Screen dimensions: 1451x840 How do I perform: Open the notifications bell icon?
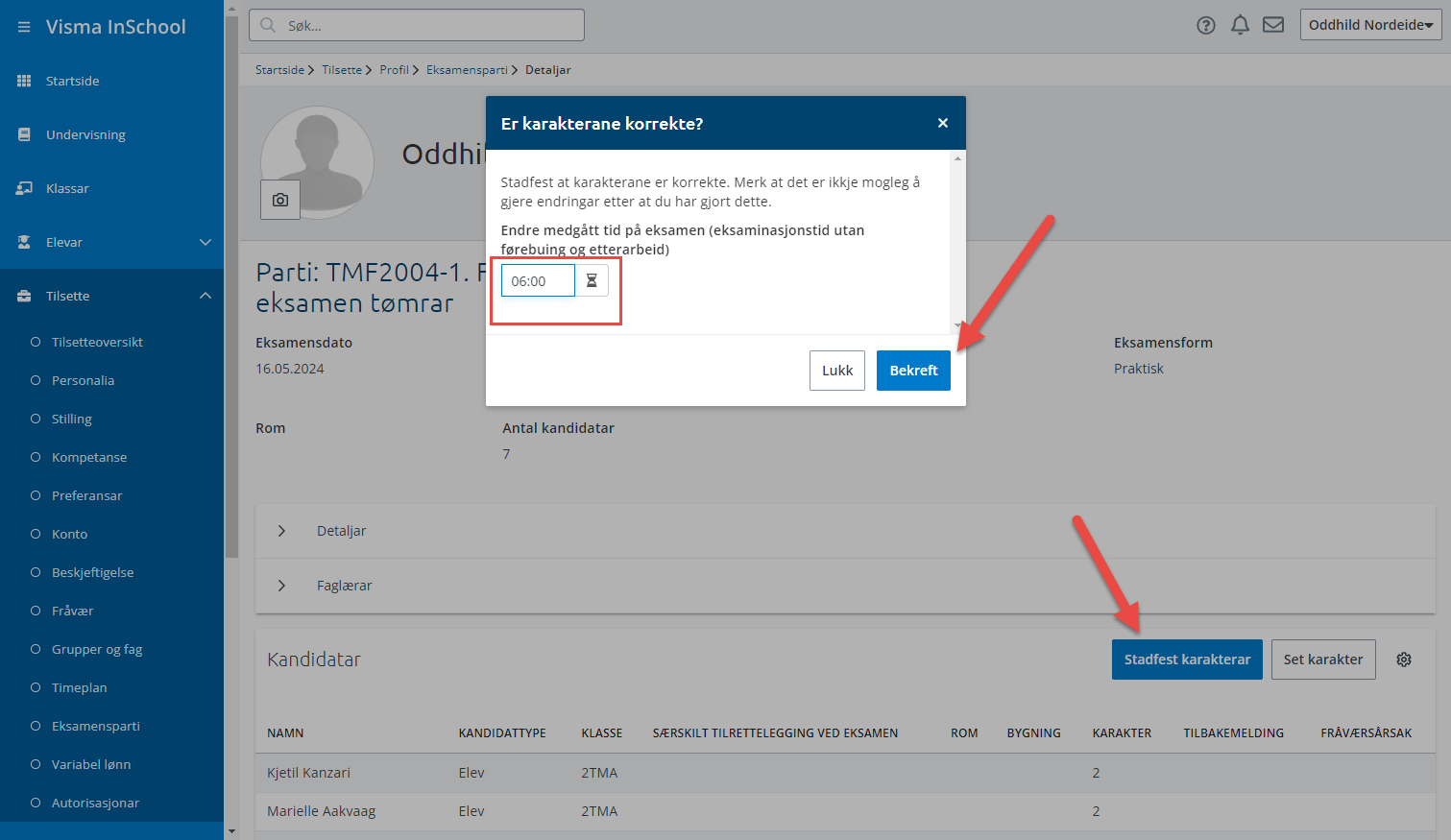[1240, 26]
